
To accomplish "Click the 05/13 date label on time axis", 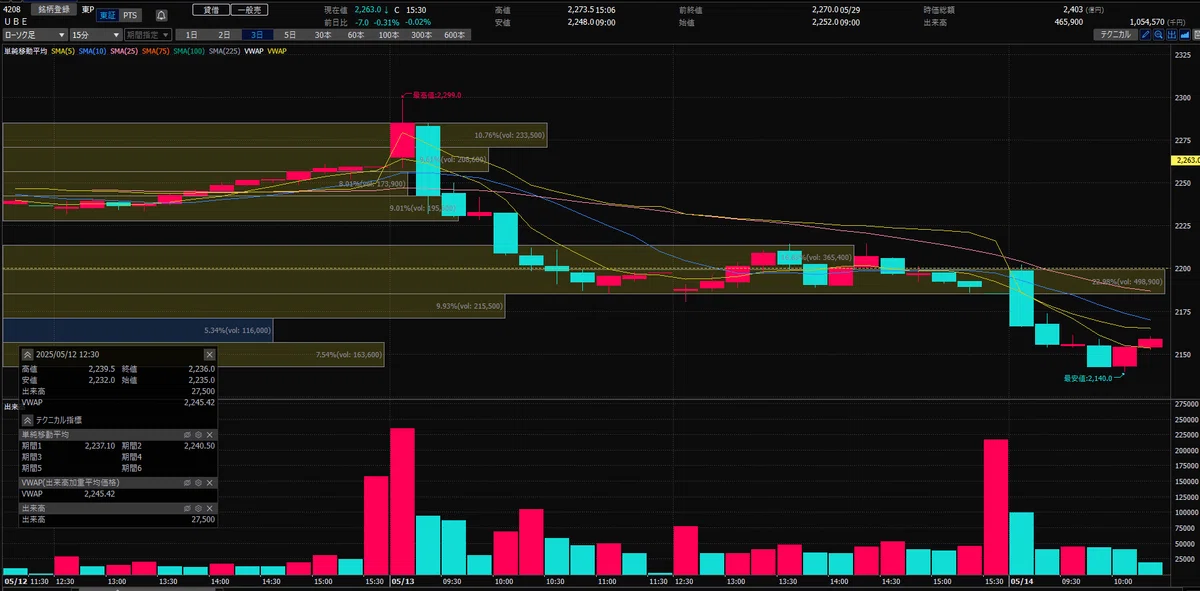I will tap(401, 580).
